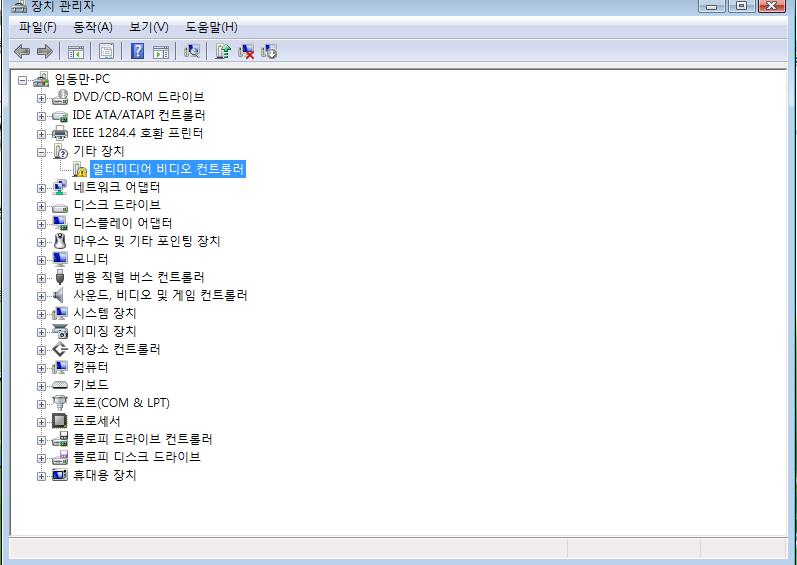
Task: Click Scan for hardware changes icon
Action: (x=192, y=51)
